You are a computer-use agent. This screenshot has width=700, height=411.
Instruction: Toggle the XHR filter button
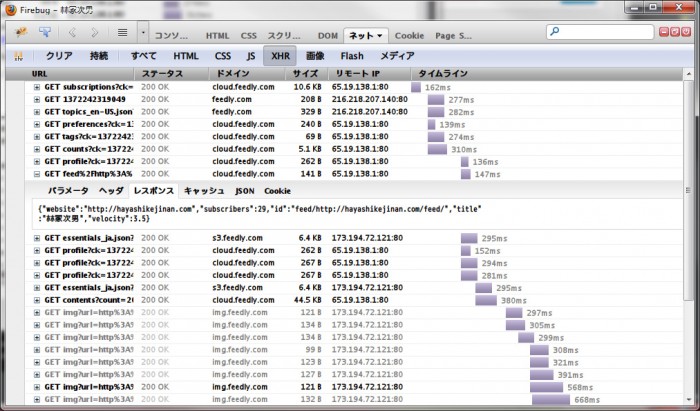[279, 56]
